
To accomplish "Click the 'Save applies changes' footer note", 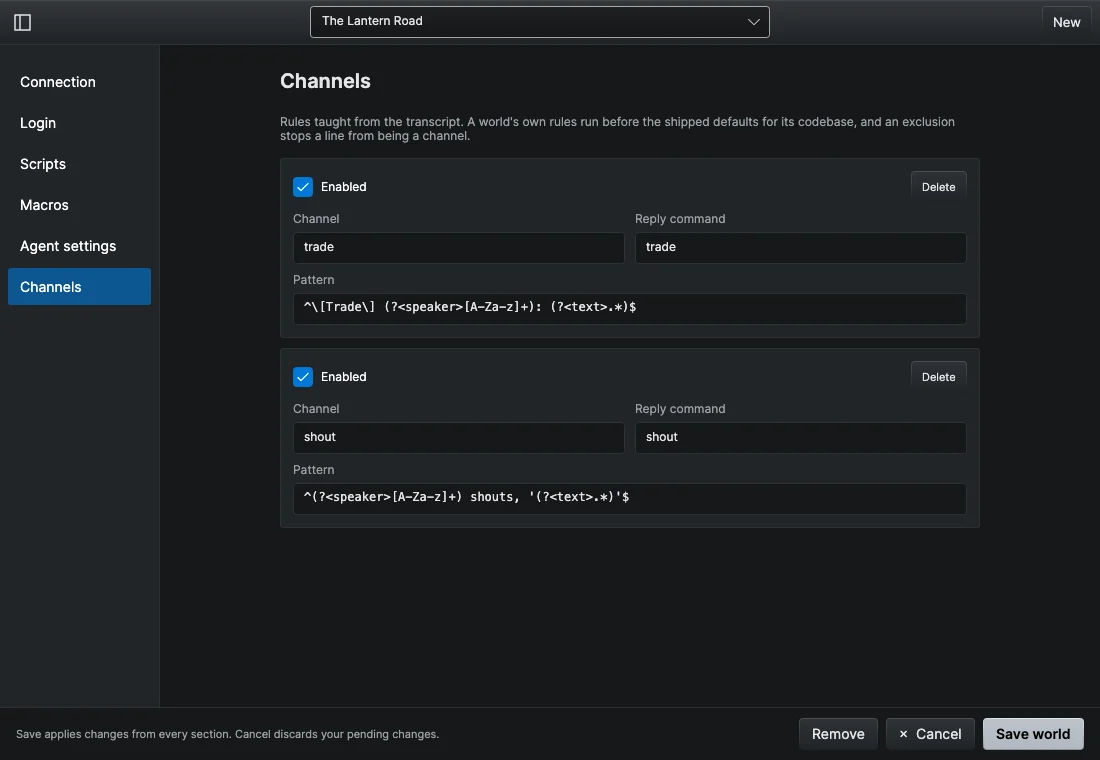I will click(227, 734).
